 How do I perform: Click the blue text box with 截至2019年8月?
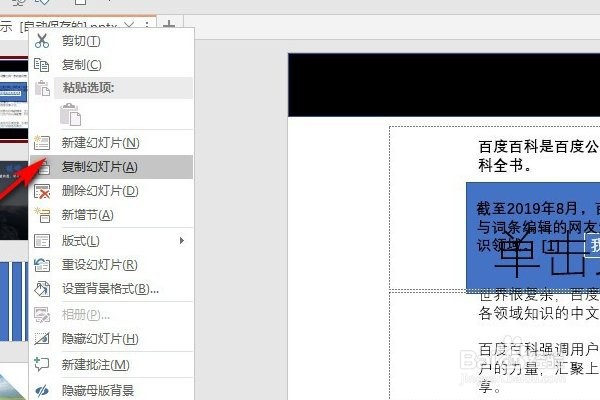pos(533,237)
